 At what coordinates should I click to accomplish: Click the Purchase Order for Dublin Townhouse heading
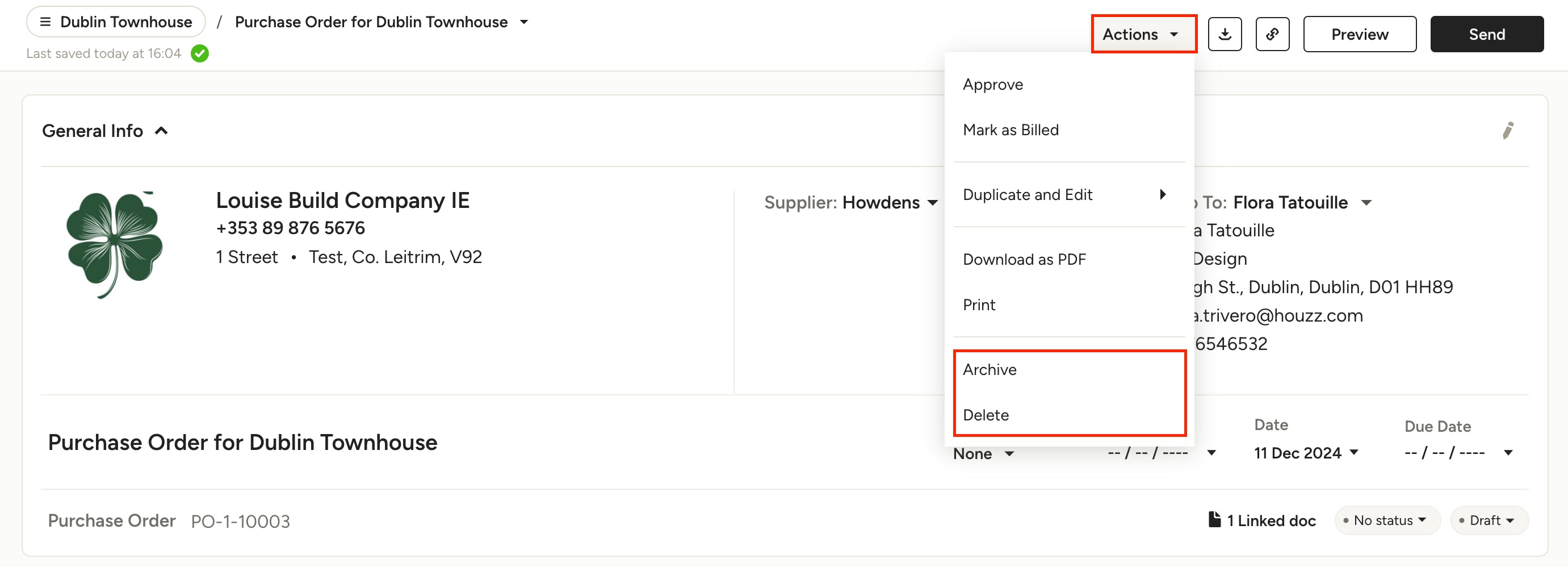click(x=242, y=442)
